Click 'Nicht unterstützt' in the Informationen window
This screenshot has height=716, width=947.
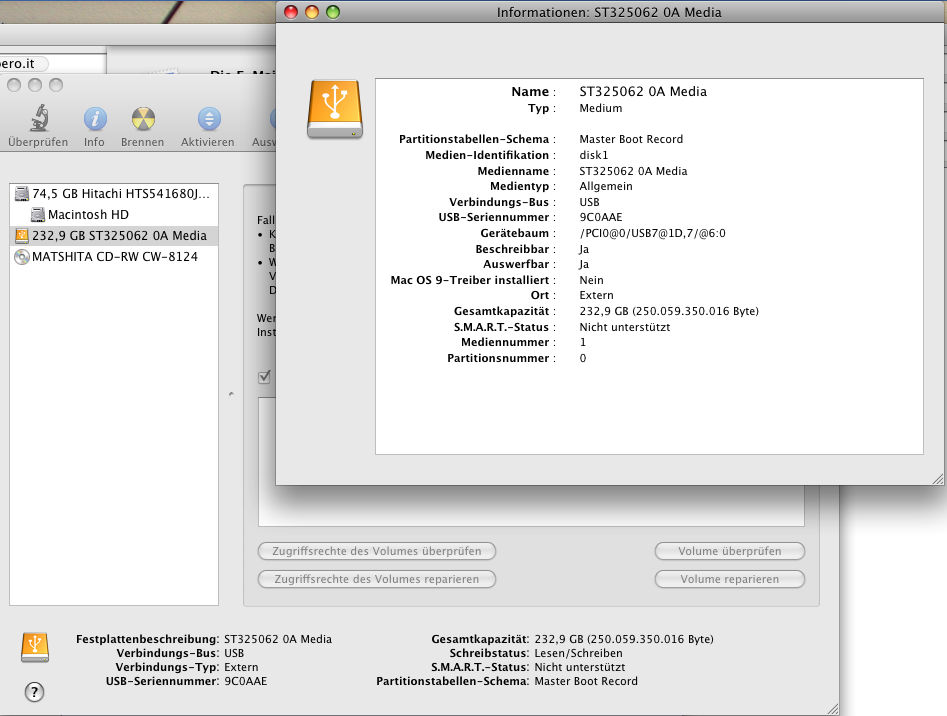click(x=624, y=327)
